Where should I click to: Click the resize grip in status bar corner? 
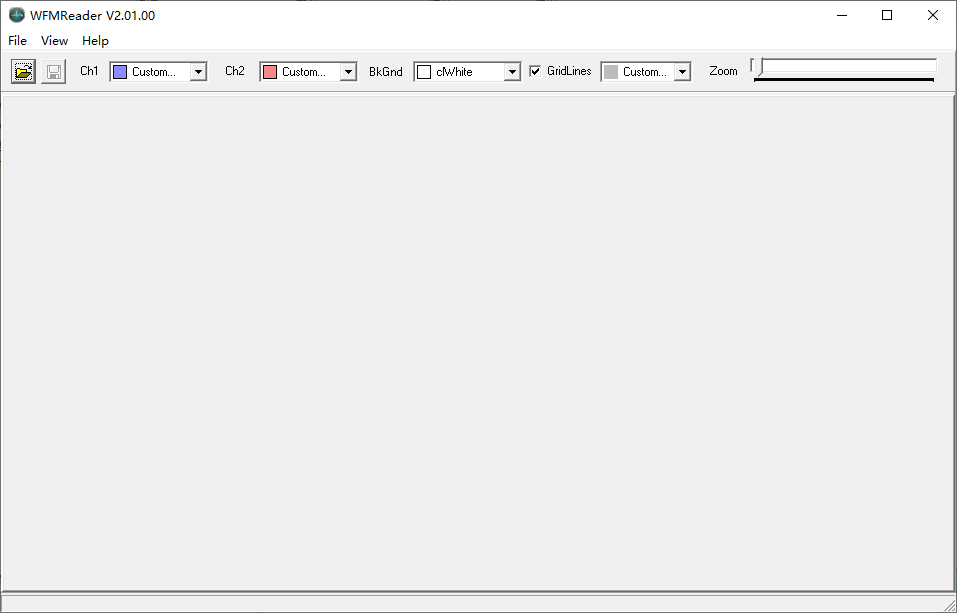(949, 604)
